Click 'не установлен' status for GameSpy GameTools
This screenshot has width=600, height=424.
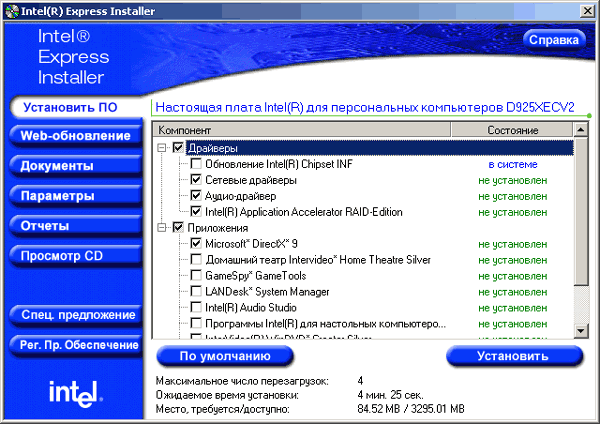(x=513, y=276)
